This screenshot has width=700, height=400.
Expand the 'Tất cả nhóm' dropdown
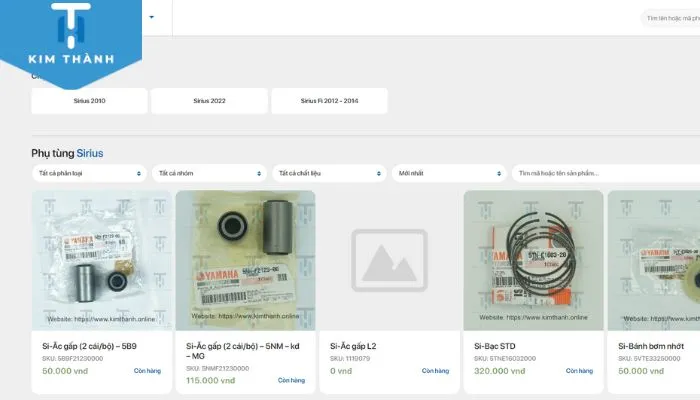(x=209, y=173)
